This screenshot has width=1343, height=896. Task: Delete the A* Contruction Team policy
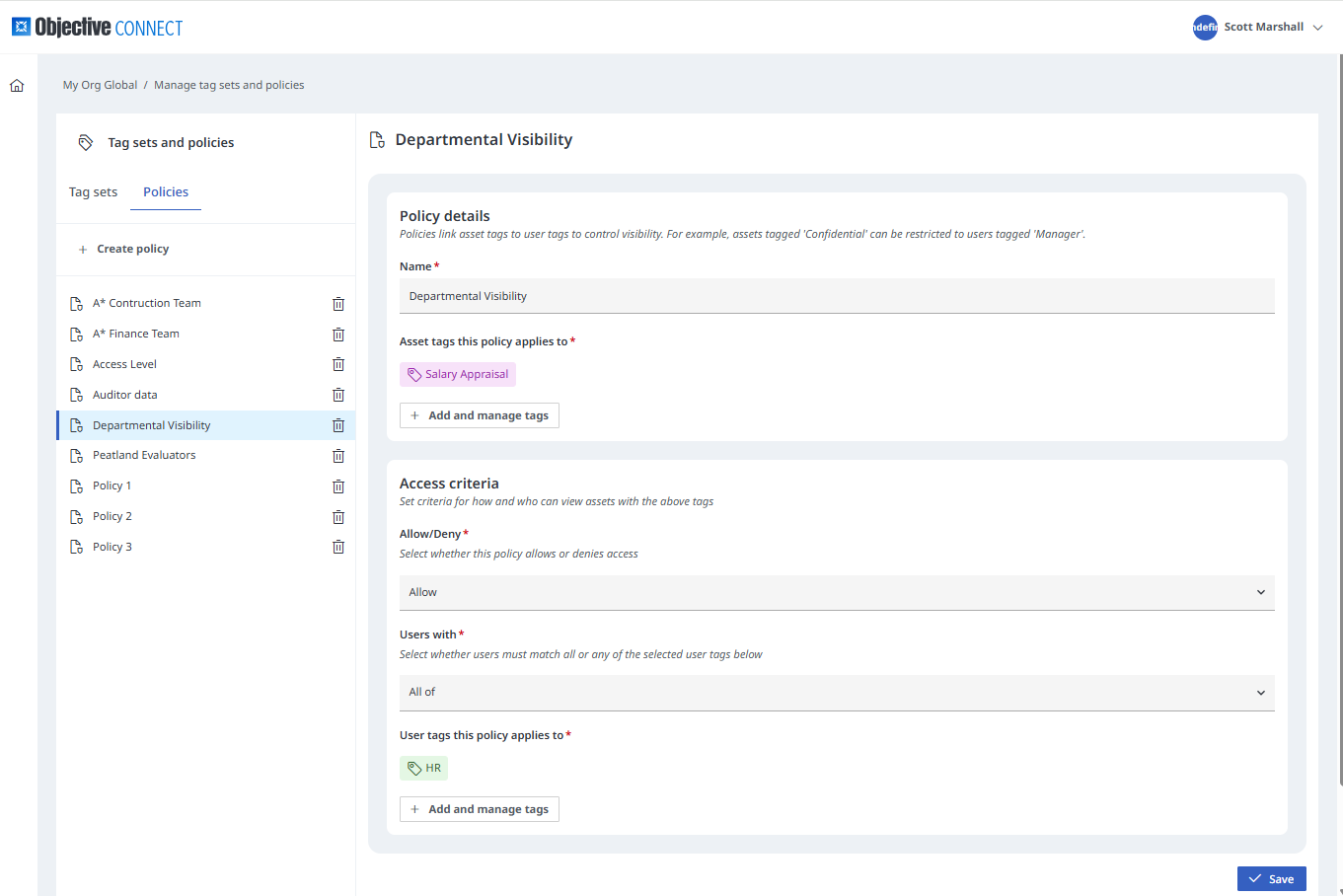[x=338, y=304]
